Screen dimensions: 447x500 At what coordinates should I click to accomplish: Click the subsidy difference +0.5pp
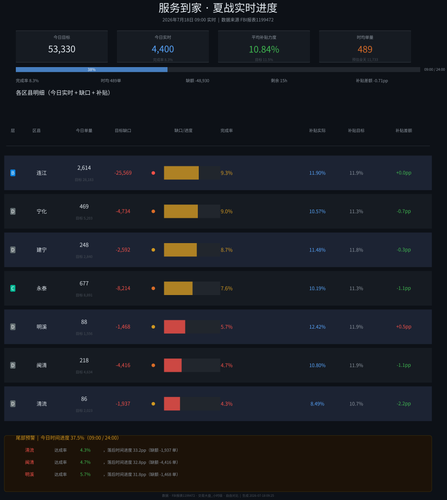click(404, 327)
